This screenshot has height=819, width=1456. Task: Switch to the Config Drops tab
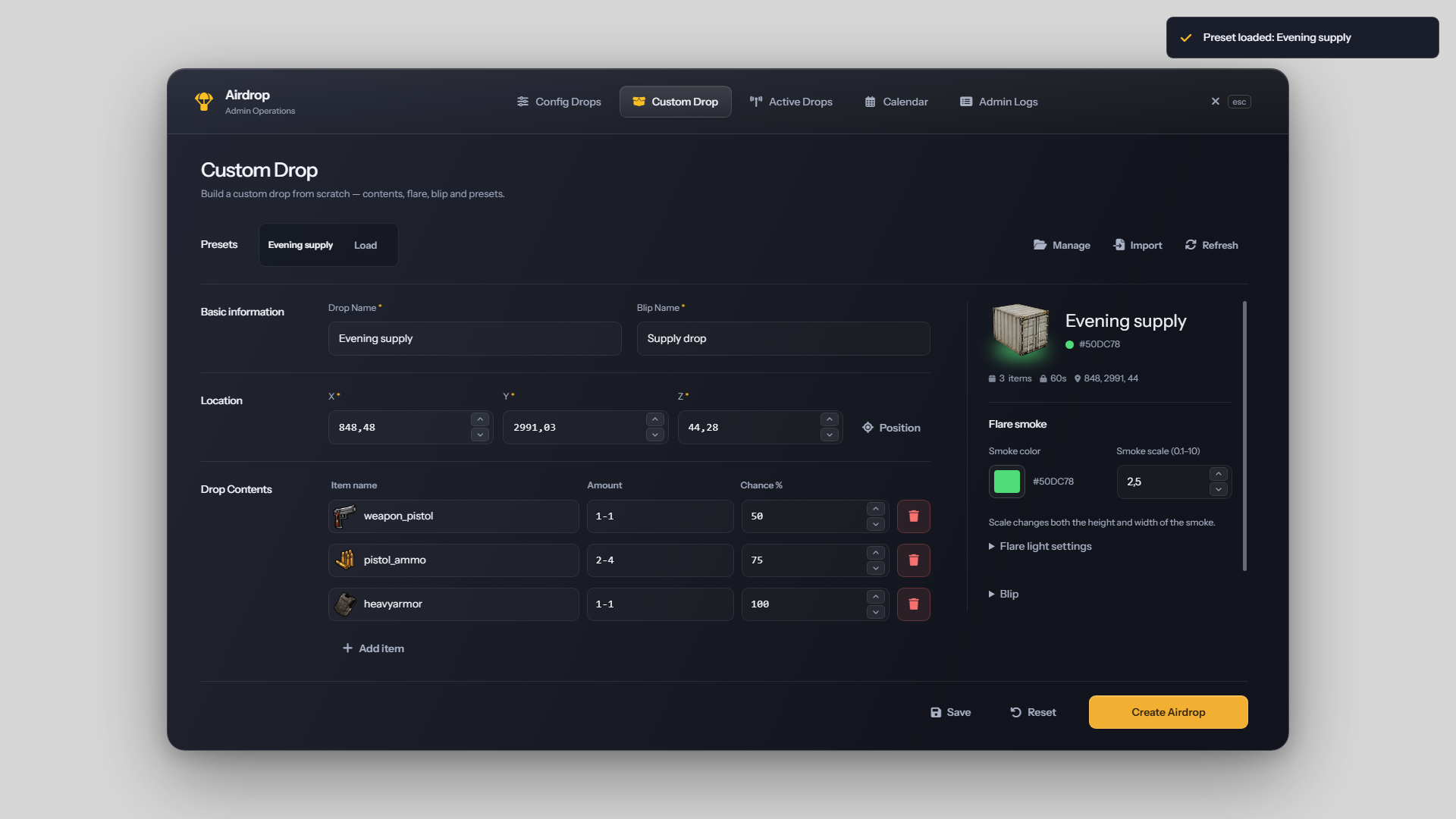click(559, 102)
